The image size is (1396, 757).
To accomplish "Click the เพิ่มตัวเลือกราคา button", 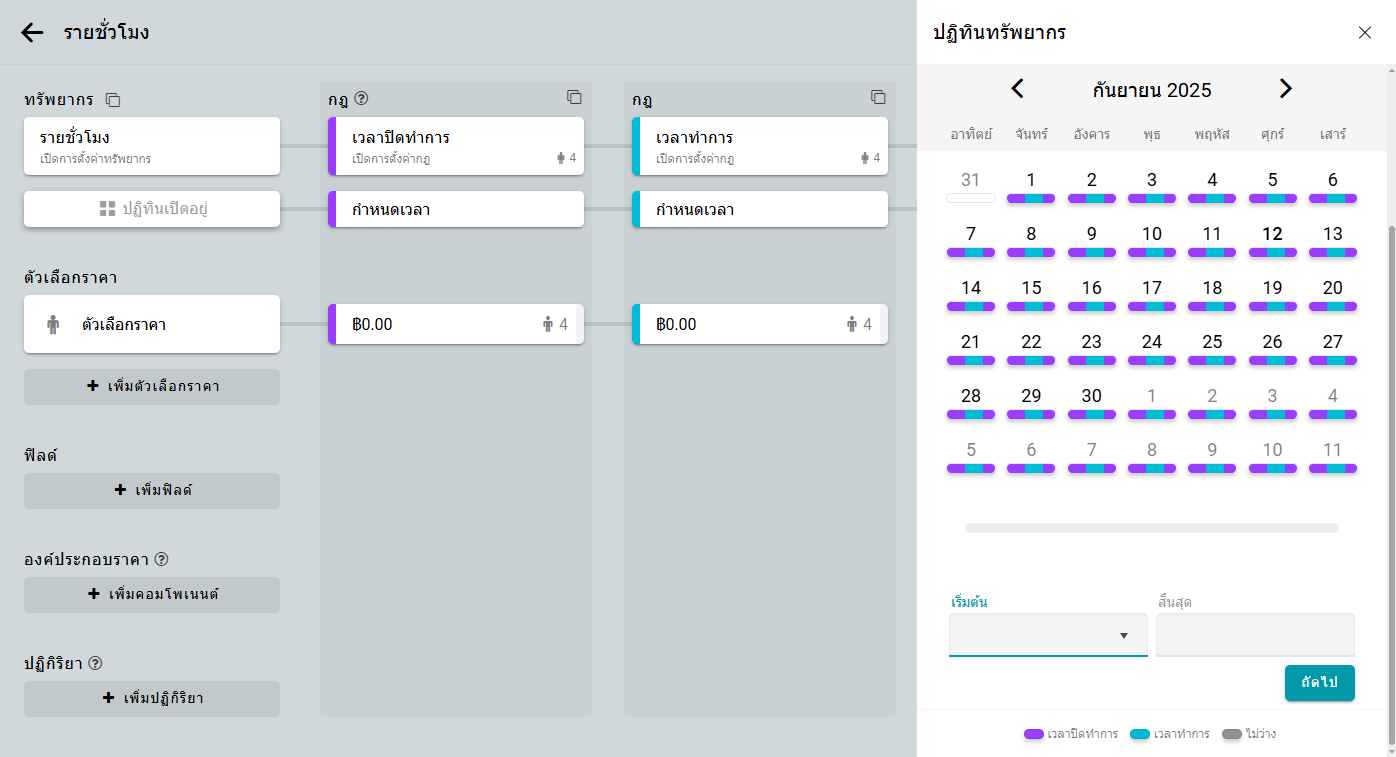I will tap(152, 386).
